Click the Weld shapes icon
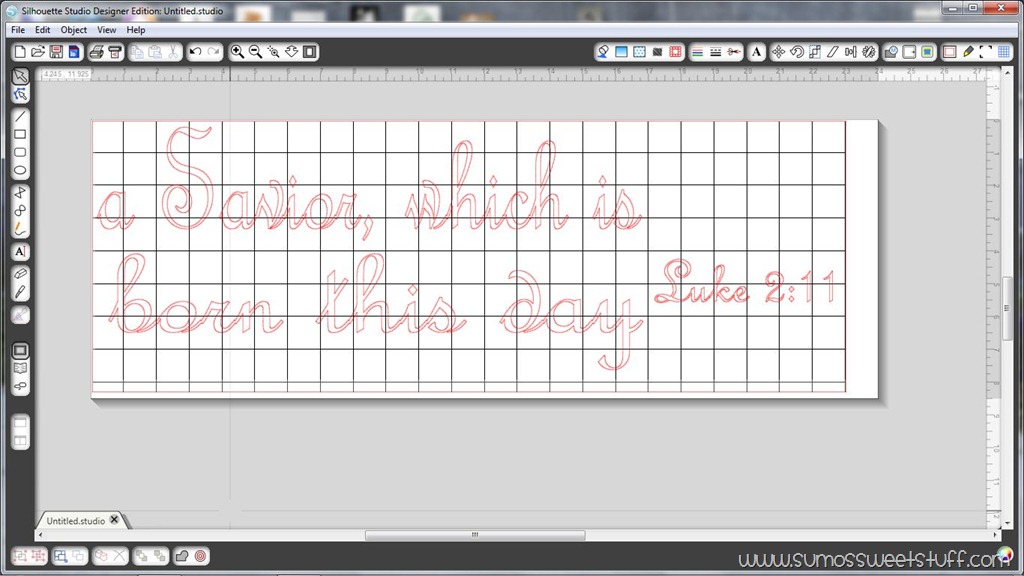Screen dimensions: 1024x576 point(182,556)
